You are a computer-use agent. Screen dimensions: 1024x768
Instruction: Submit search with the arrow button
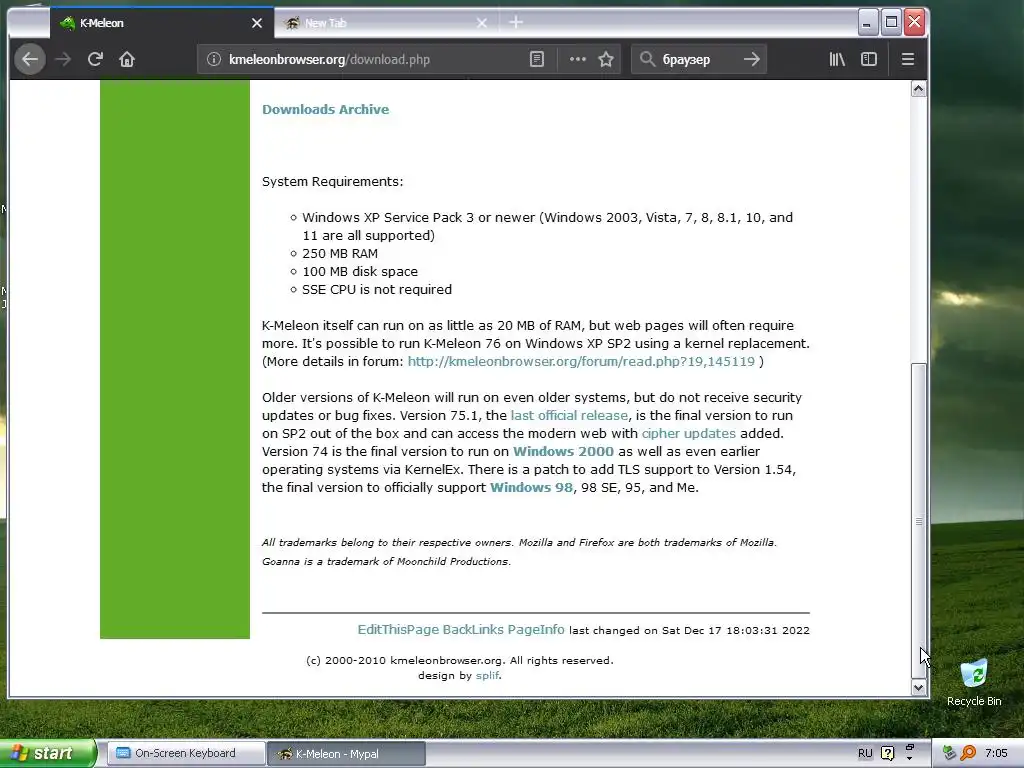tap(752, 59)
